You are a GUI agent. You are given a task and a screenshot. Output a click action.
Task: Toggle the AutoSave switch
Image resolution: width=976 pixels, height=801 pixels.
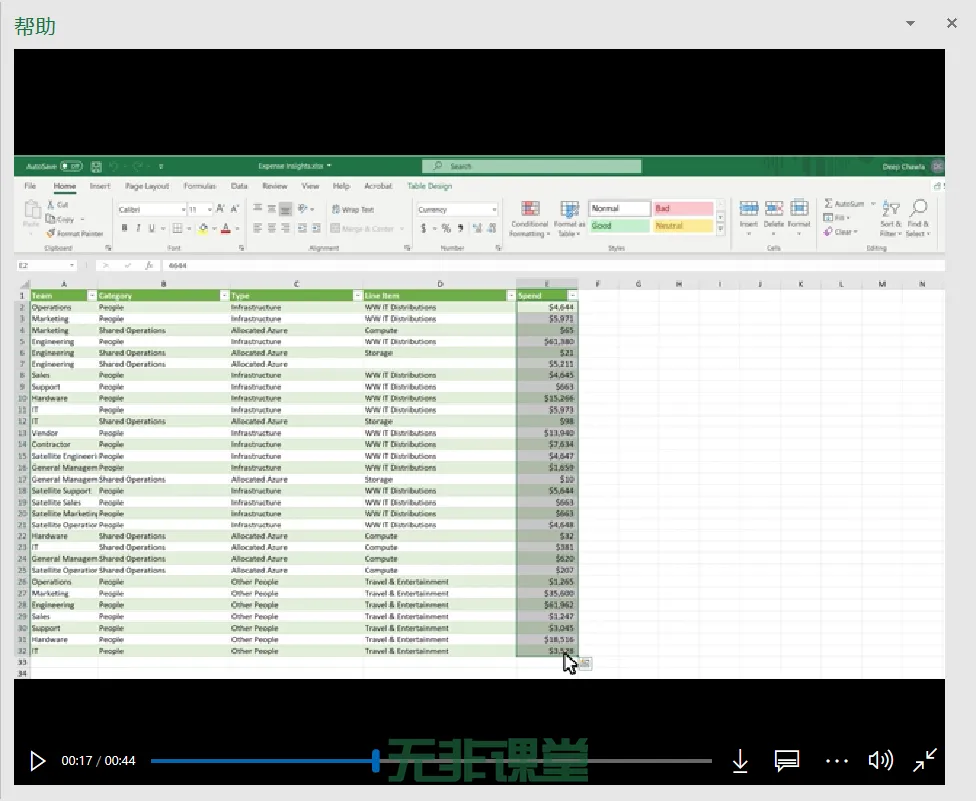71,166
